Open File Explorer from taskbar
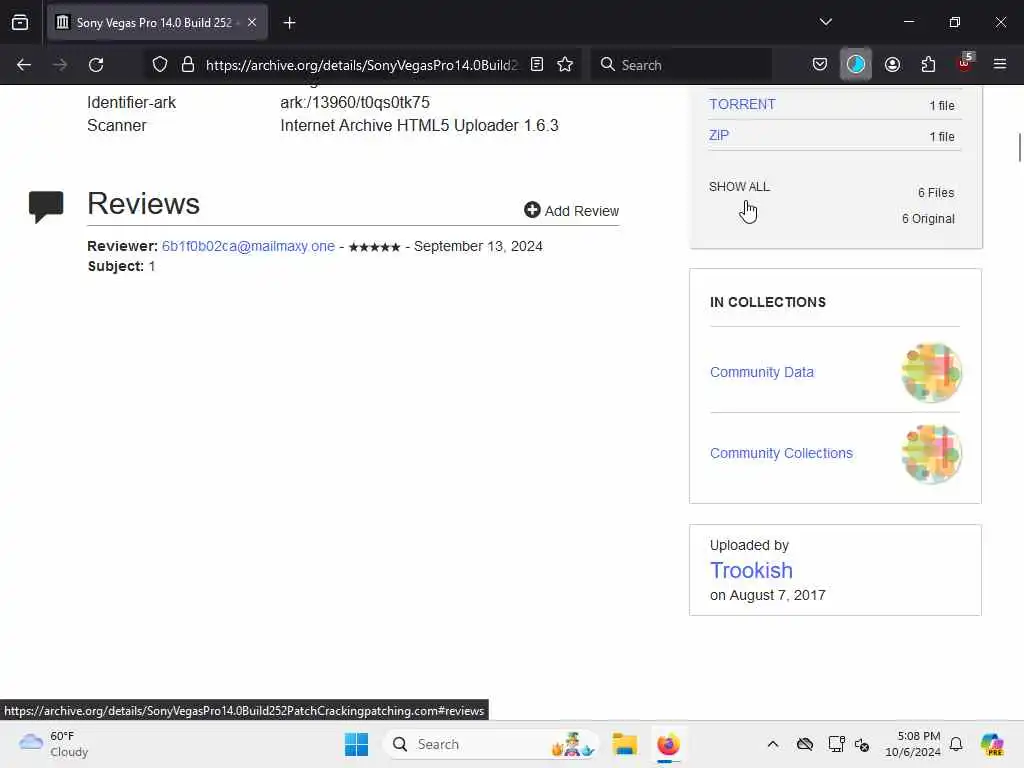The height and width of the screenshot is (768, 1024). (624, 744)
